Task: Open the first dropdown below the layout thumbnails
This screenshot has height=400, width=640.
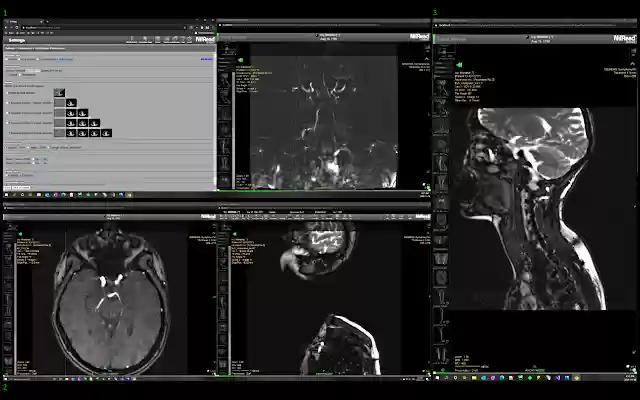Action: tap(20, 147)
